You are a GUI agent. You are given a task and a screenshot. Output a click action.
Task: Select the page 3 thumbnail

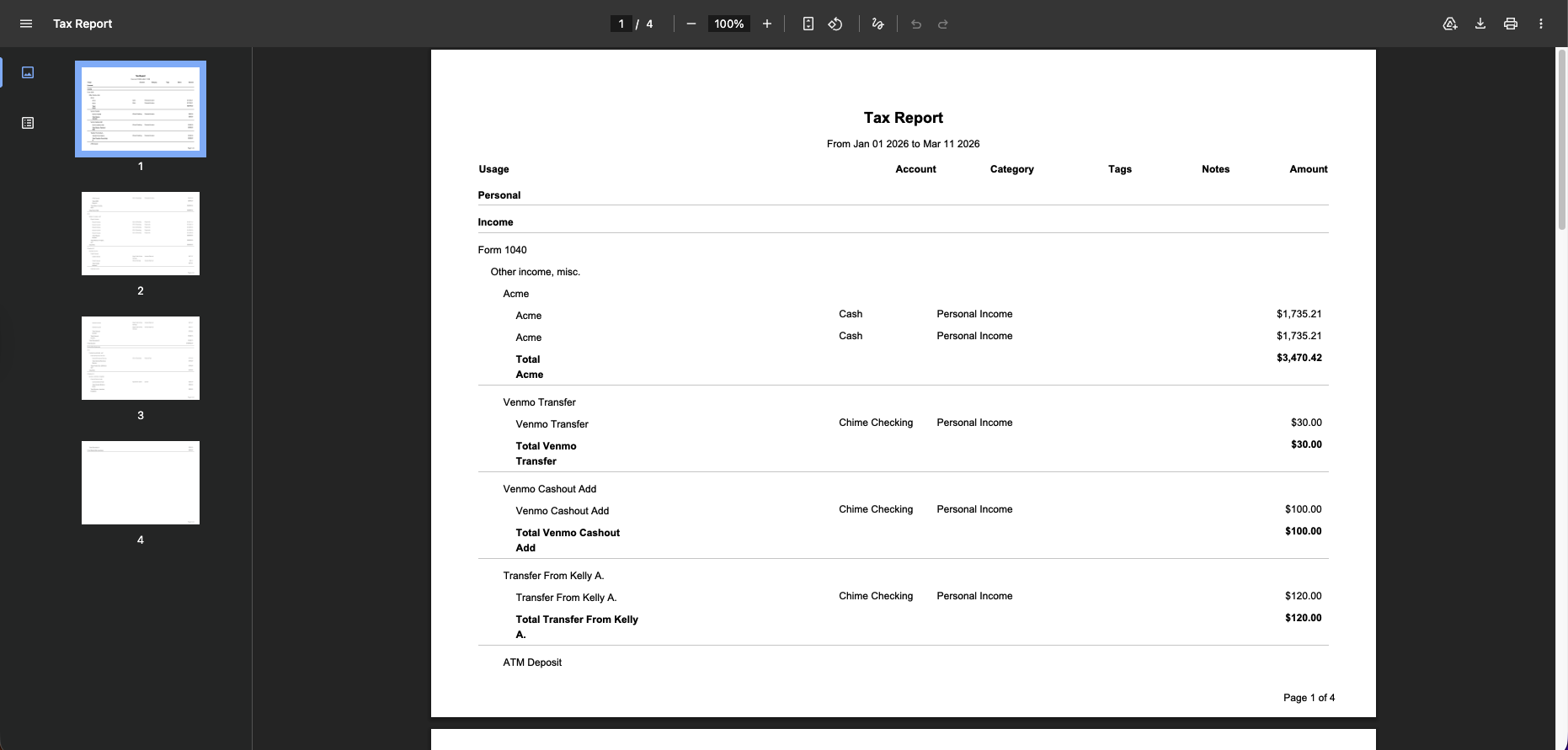point(141,358)
